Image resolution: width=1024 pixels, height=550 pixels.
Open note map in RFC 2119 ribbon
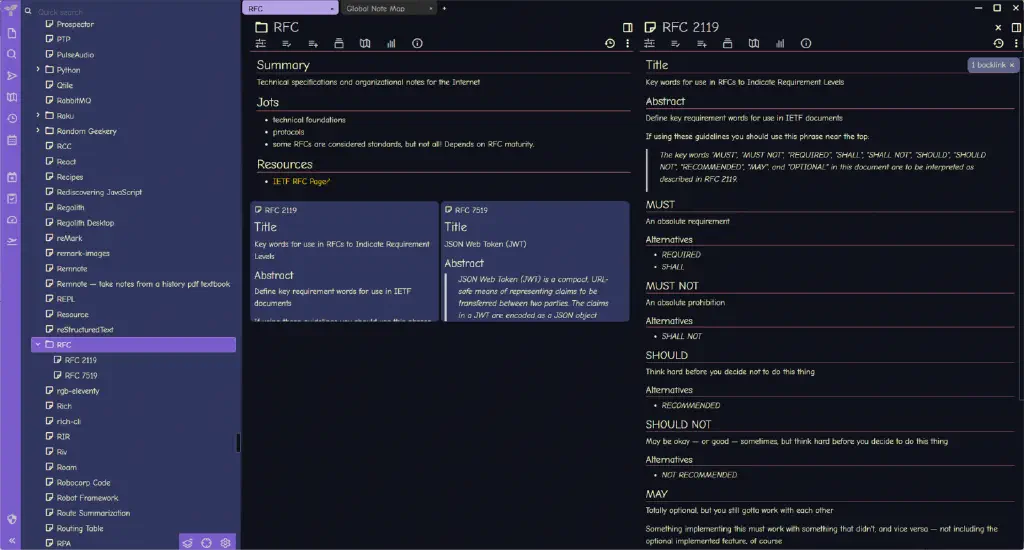tap(754, 44)
